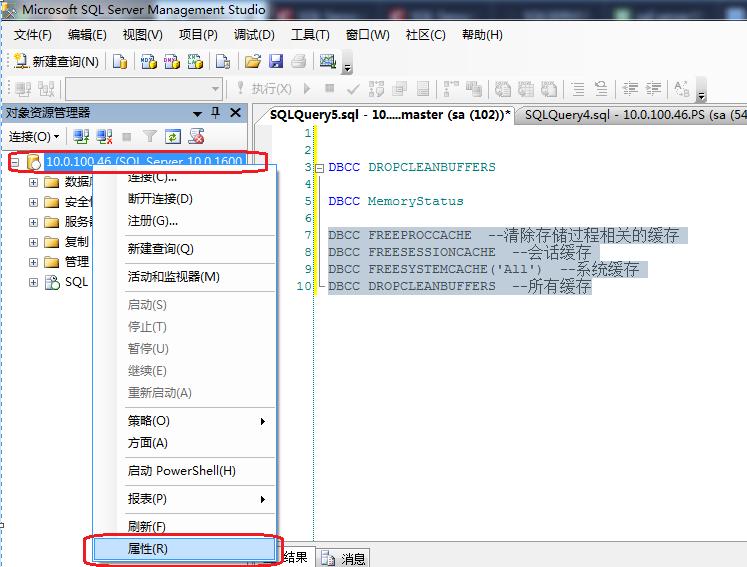Image resolution: width=747 pixels, height=567 pixels.
Task: Click the Object Explorer toolbar icon right of Refresh
Action: [196, 137]
